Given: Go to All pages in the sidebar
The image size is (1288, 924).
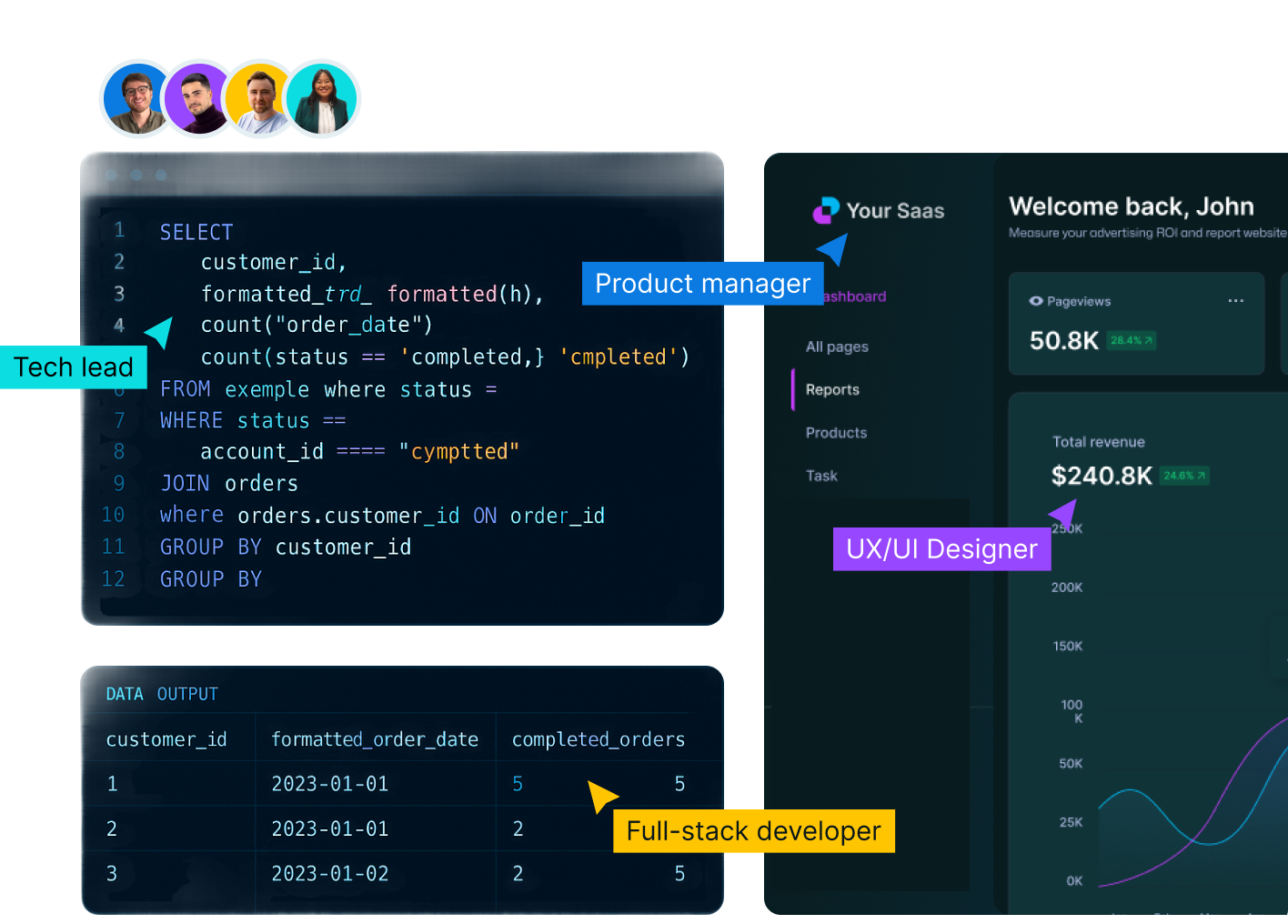Looking at the screenshot, I should click(837, 346).
